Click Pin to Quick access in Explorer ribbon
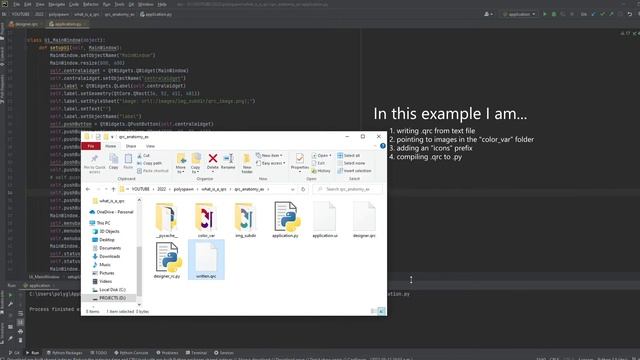Screen dimensions: 640x360 (94, 164)
